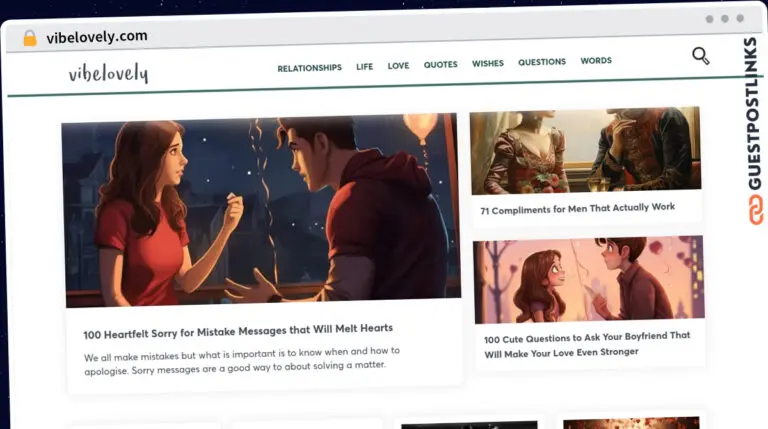Click the sorry messages excerpt text
This screenshot has height=429, width=768.
point(242,361)
